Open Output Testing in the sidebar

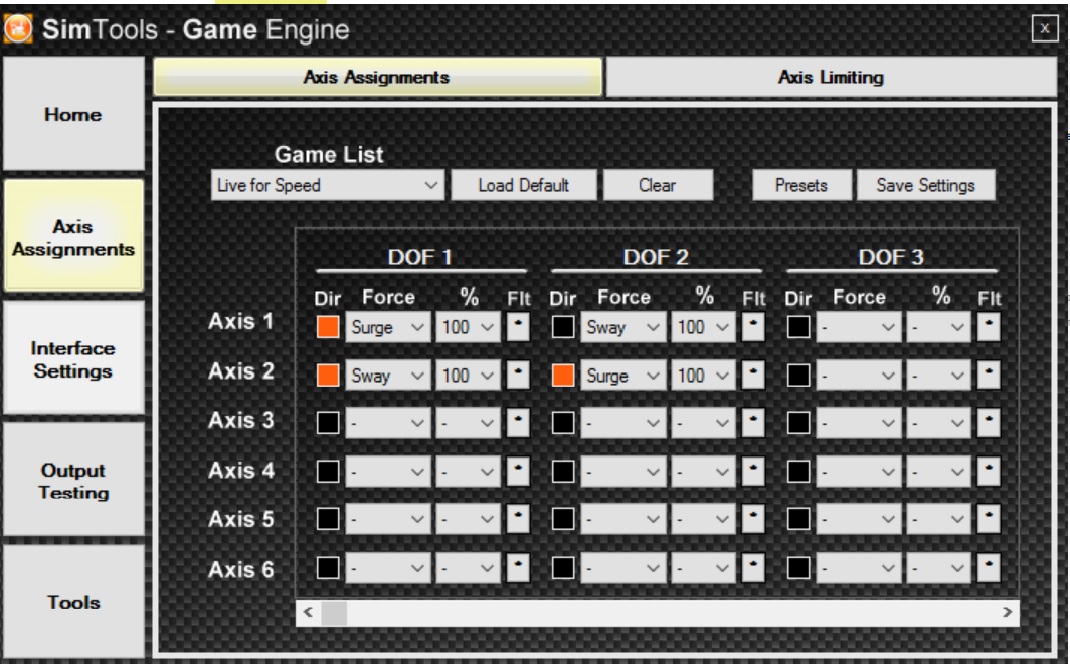tap(73, 480)
